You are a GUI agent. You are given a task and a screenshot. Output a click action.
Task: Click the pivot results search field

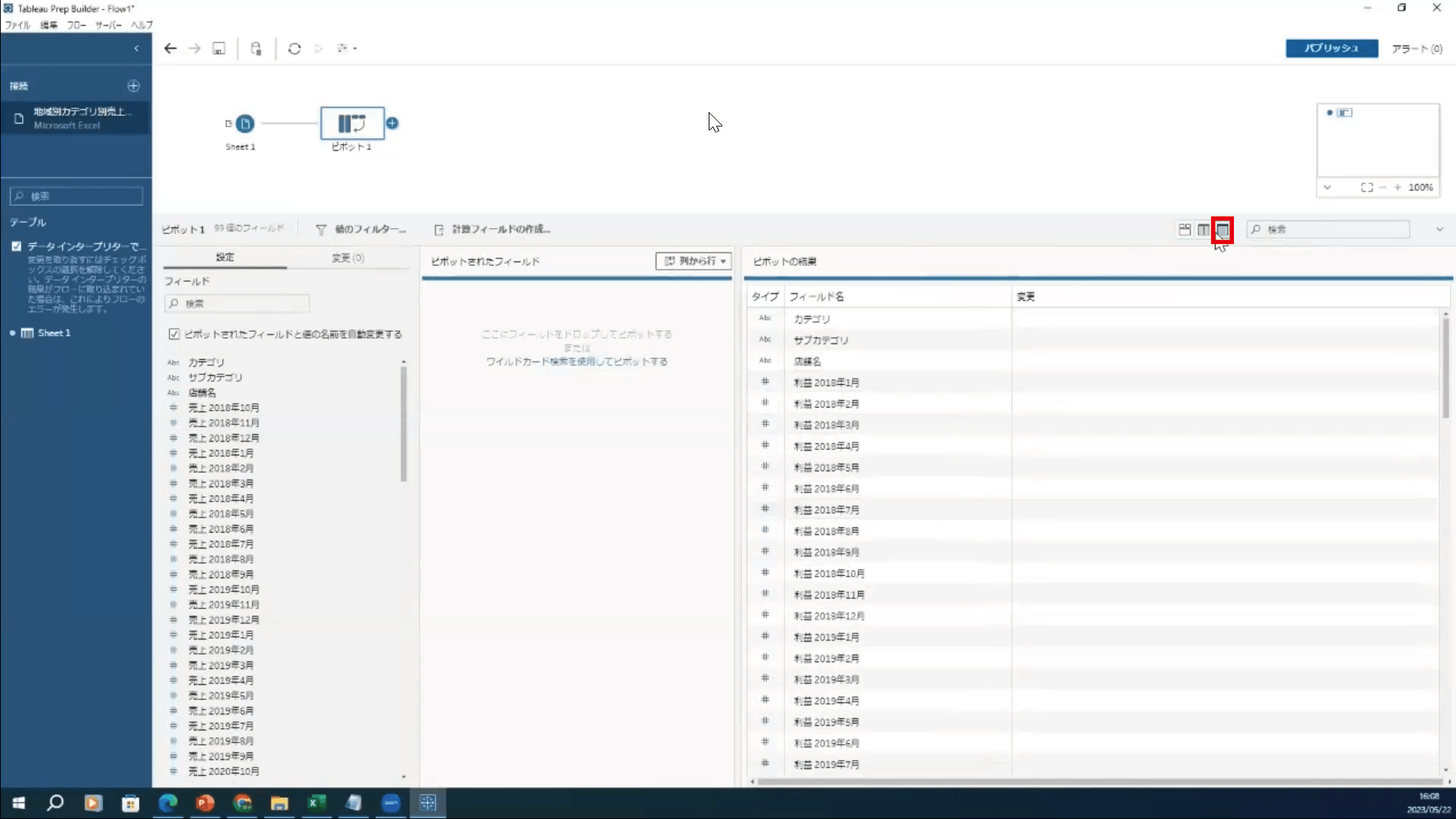coord(1329,230)
